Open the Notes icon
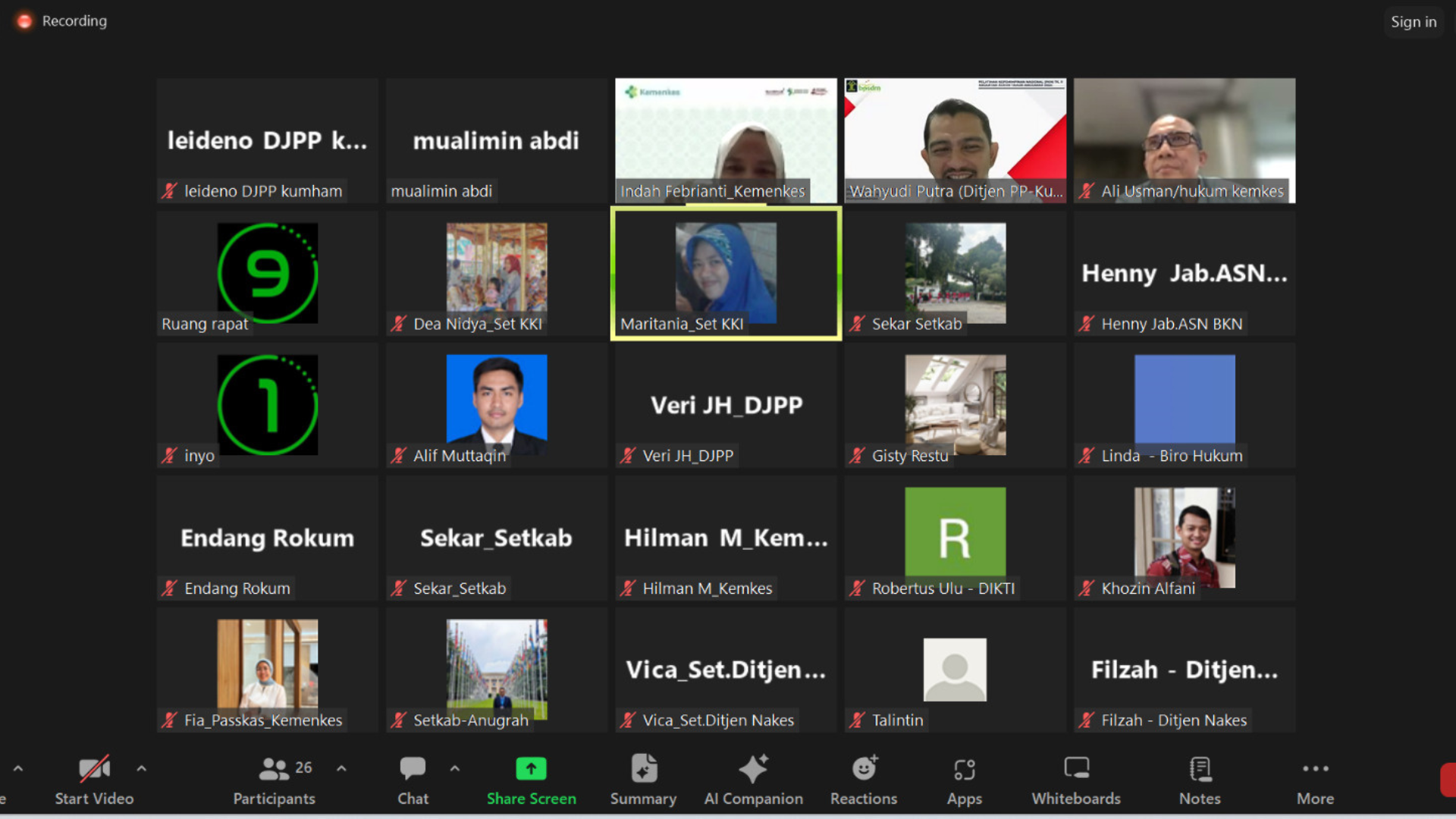The image size is (1456, 819). [1200, 769]
